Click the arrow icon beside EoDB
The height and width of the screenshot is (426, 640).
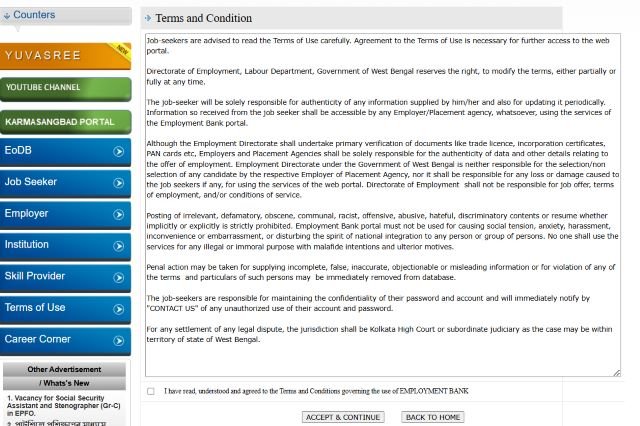coord(118,151)
